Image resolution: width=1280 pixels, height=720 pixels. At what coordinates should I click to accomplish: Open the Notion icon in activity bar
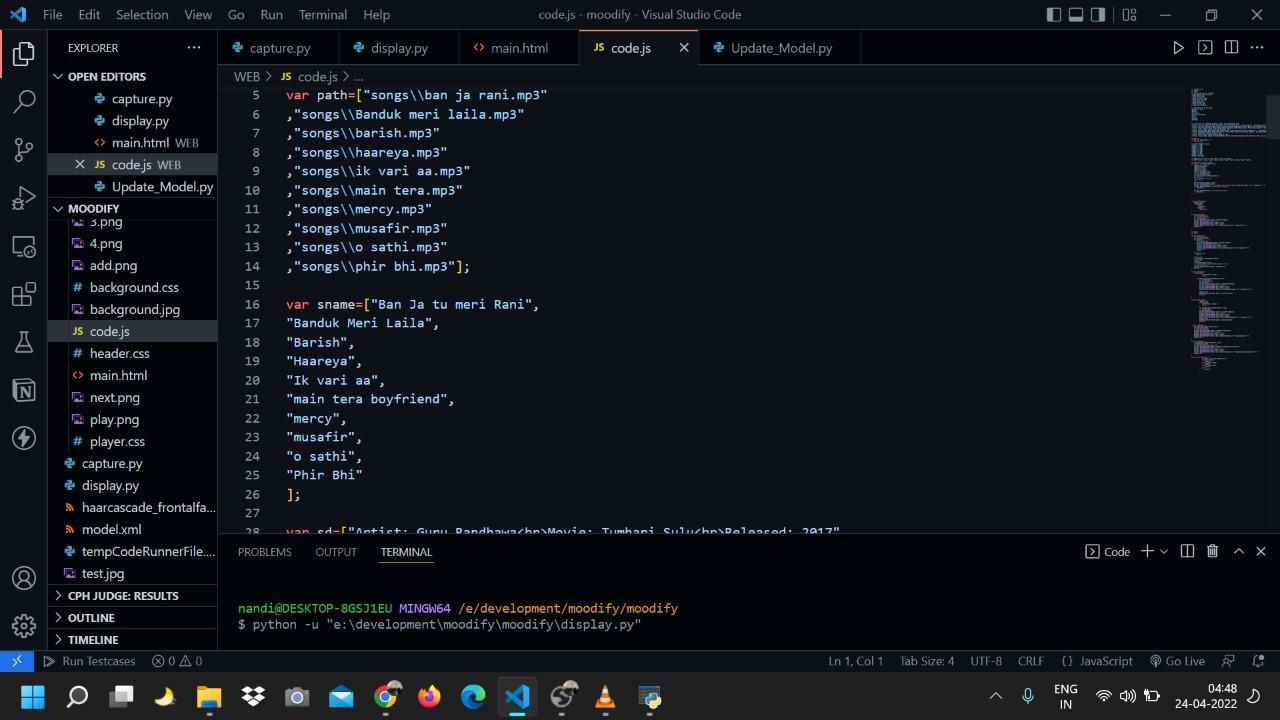coord(24,390)
